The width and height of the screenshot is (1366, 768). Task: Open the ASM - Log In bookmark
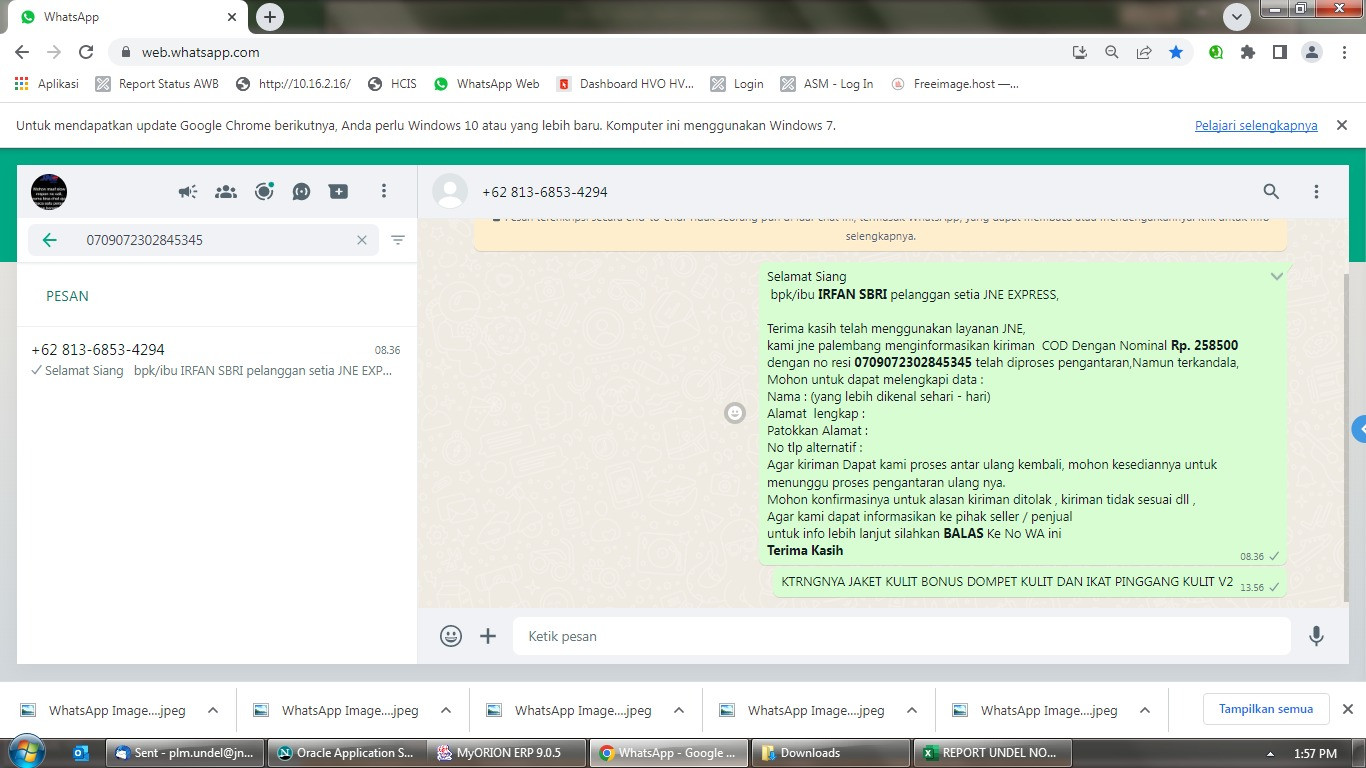827,84
